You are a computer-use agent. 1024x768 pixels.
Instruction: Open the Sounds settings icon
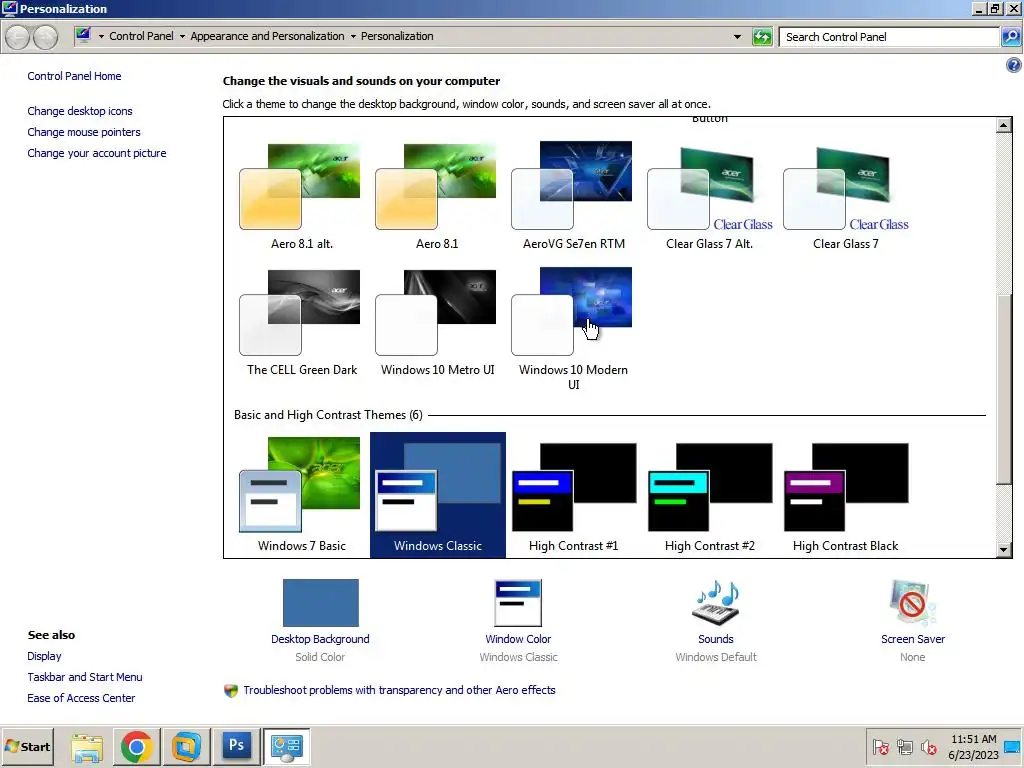click(x=716, y=603)
